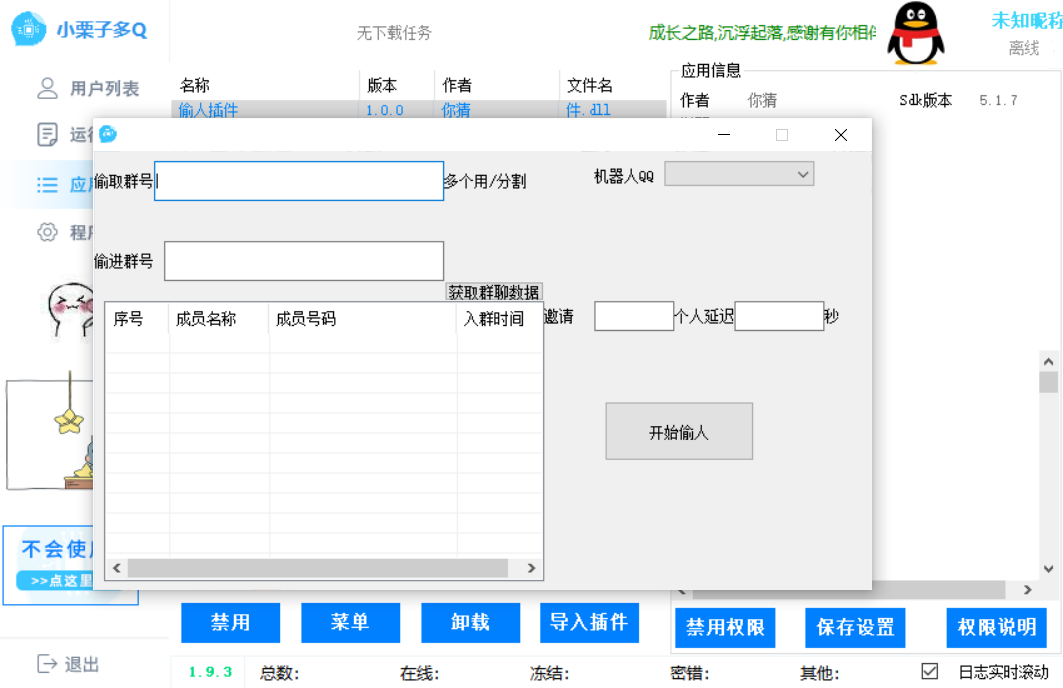Click the 小栗子多Q app logo icon
This screenshot has height=688, width=1063.
point(28,30)
